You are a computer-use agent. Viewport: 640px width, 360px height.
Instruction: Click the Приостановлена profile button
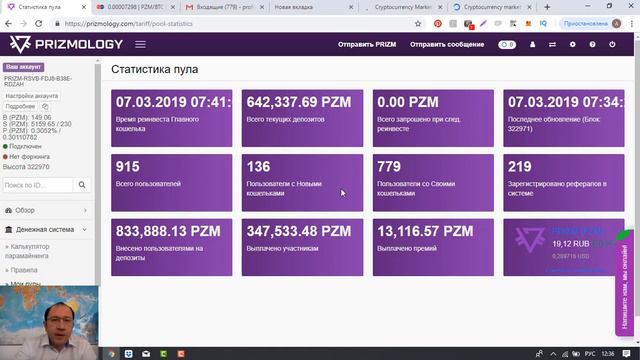pos(591,24)
